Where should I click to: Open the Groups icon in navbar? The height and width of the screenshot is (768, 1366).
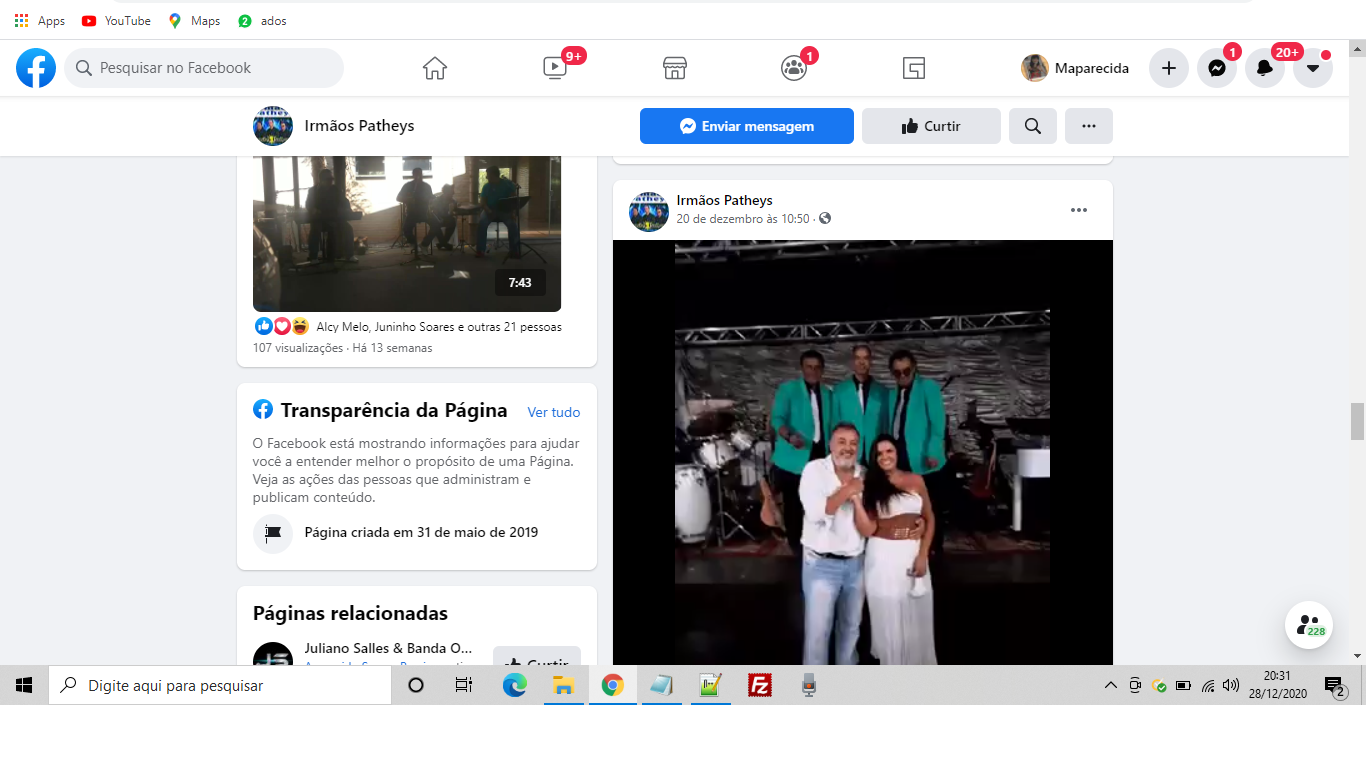pyautogui.click(x=794, y=68)
